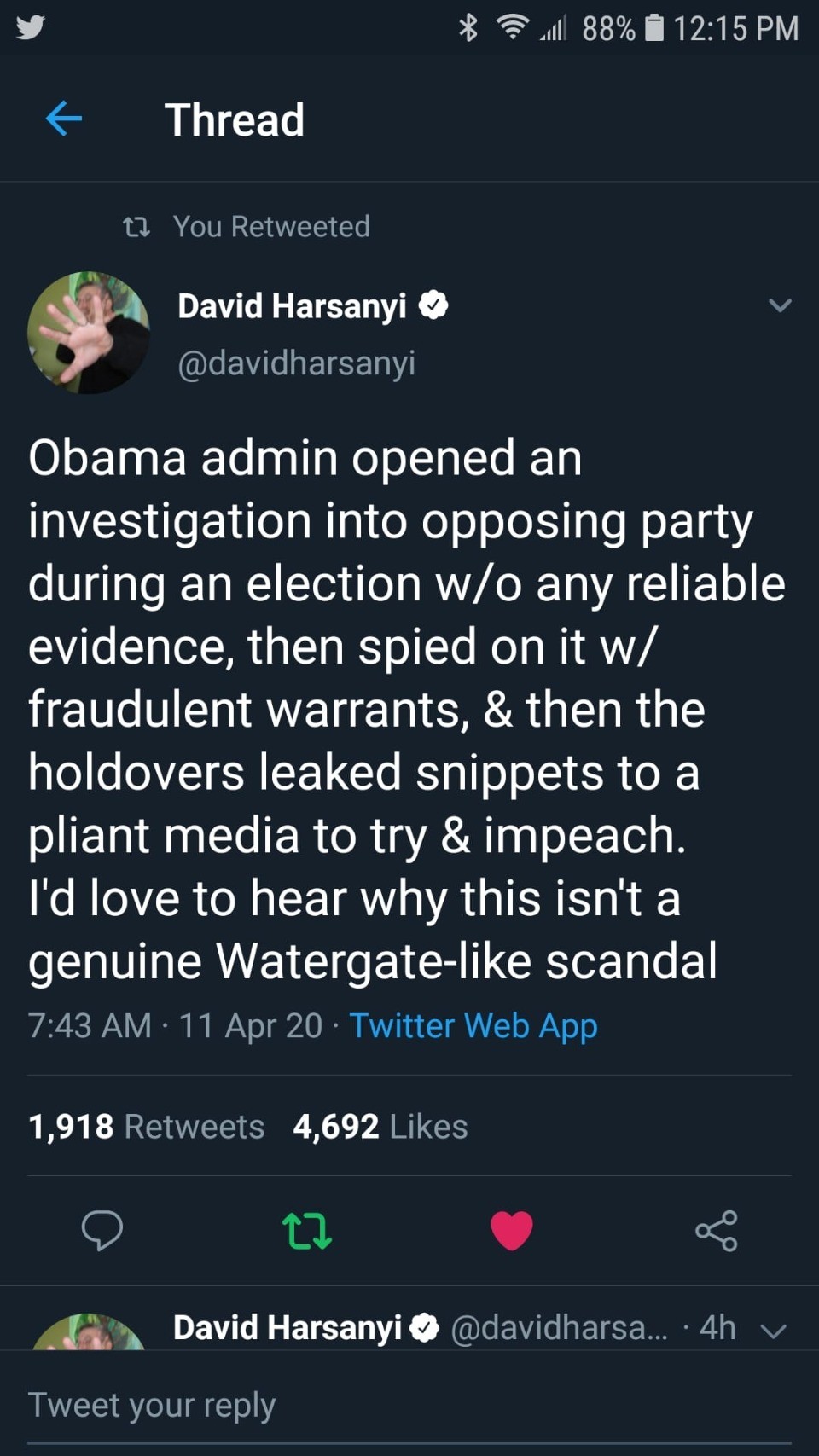The image size is (819, 1456).
Task: Unlike the tweet with the red heart
Action: click(512, 1230)
